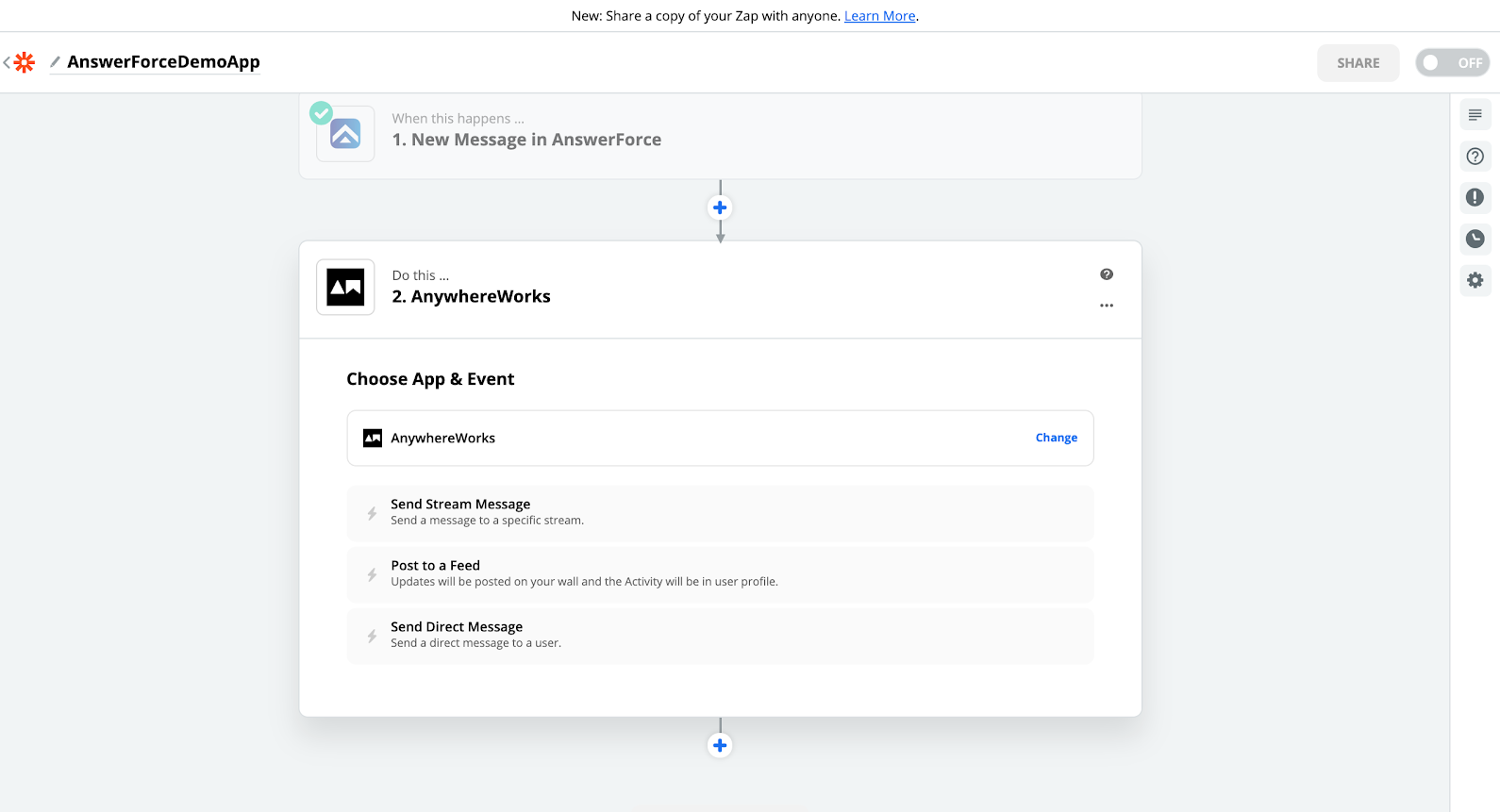1500x812 pixels.
Task: Click the 'When this happens ...' label
Action: click(458, 119)
